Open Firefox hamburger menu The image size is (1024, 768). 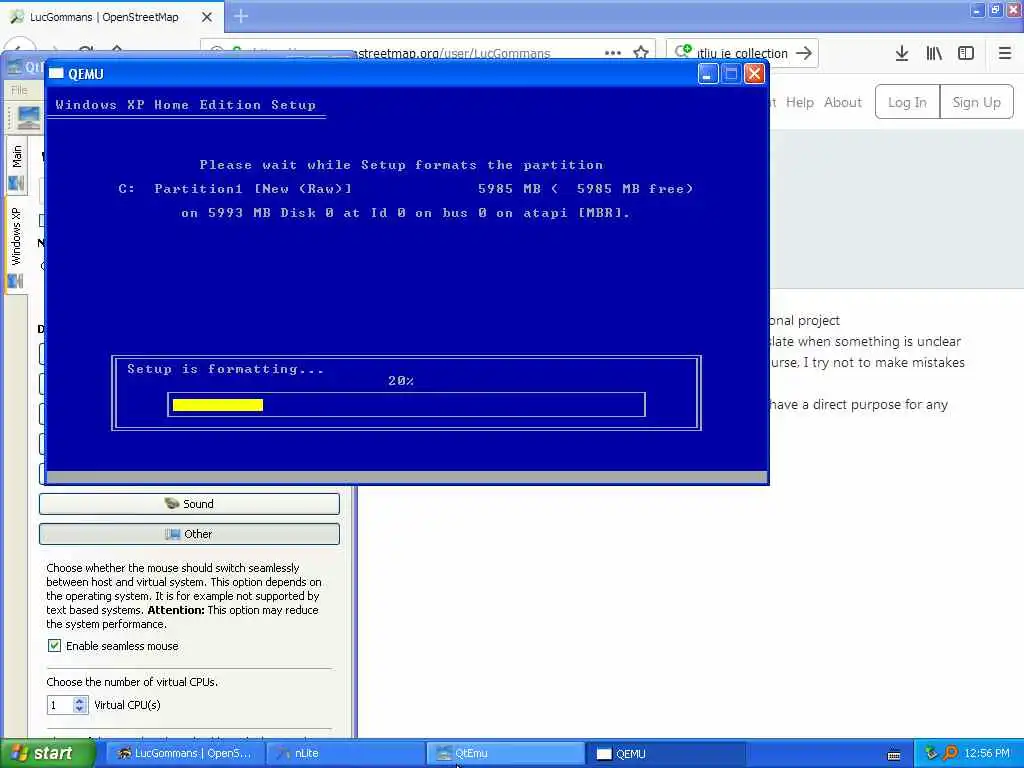pos(1004,53)
